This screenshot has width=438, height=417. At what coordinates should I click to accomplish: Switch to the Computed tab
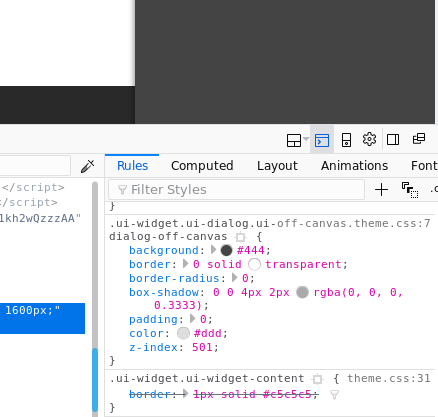[x=202, y=166]
